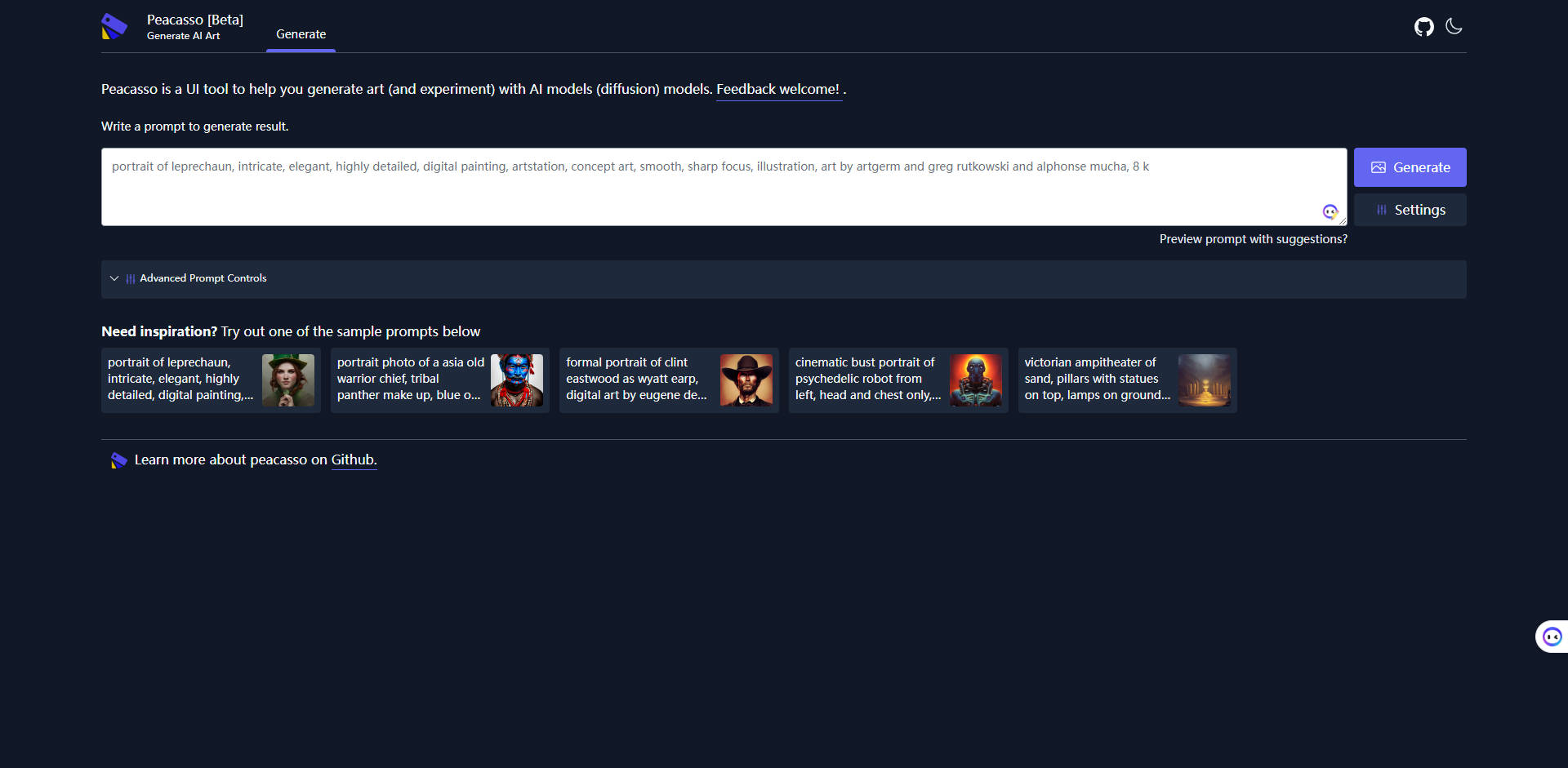Pick the clint eastwood wyatt earp sample
Viewport: 1568px width, 768px height.
click(669, 380)
